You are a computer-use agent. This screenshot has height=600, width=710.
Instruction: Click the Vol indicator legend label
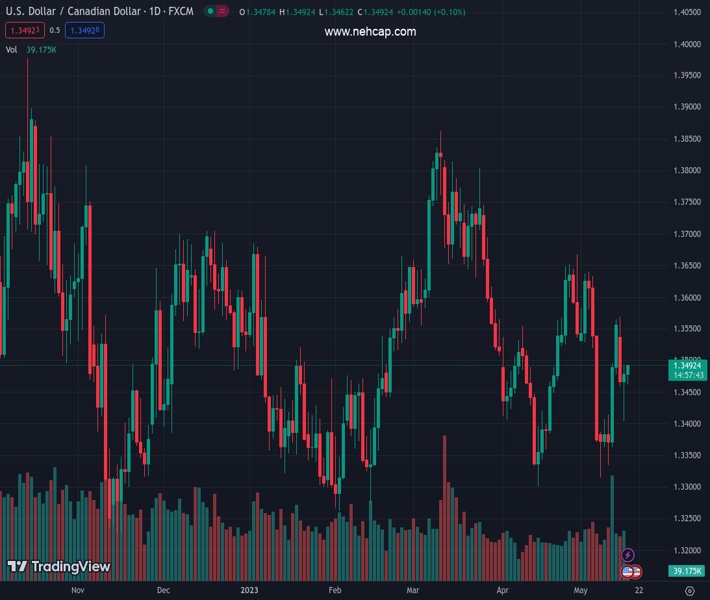(12, 49)
